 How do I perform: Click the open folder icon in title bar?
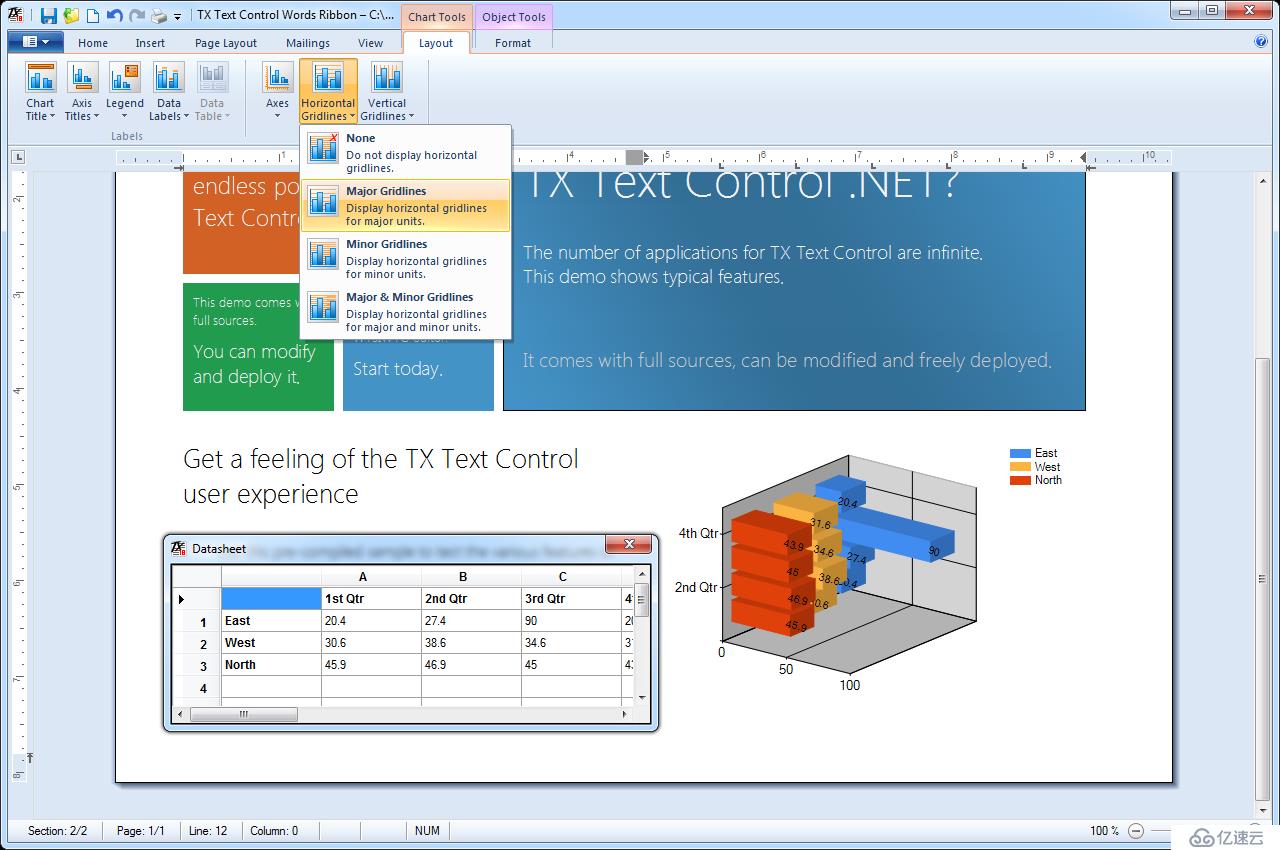click(x=71, y=15)
